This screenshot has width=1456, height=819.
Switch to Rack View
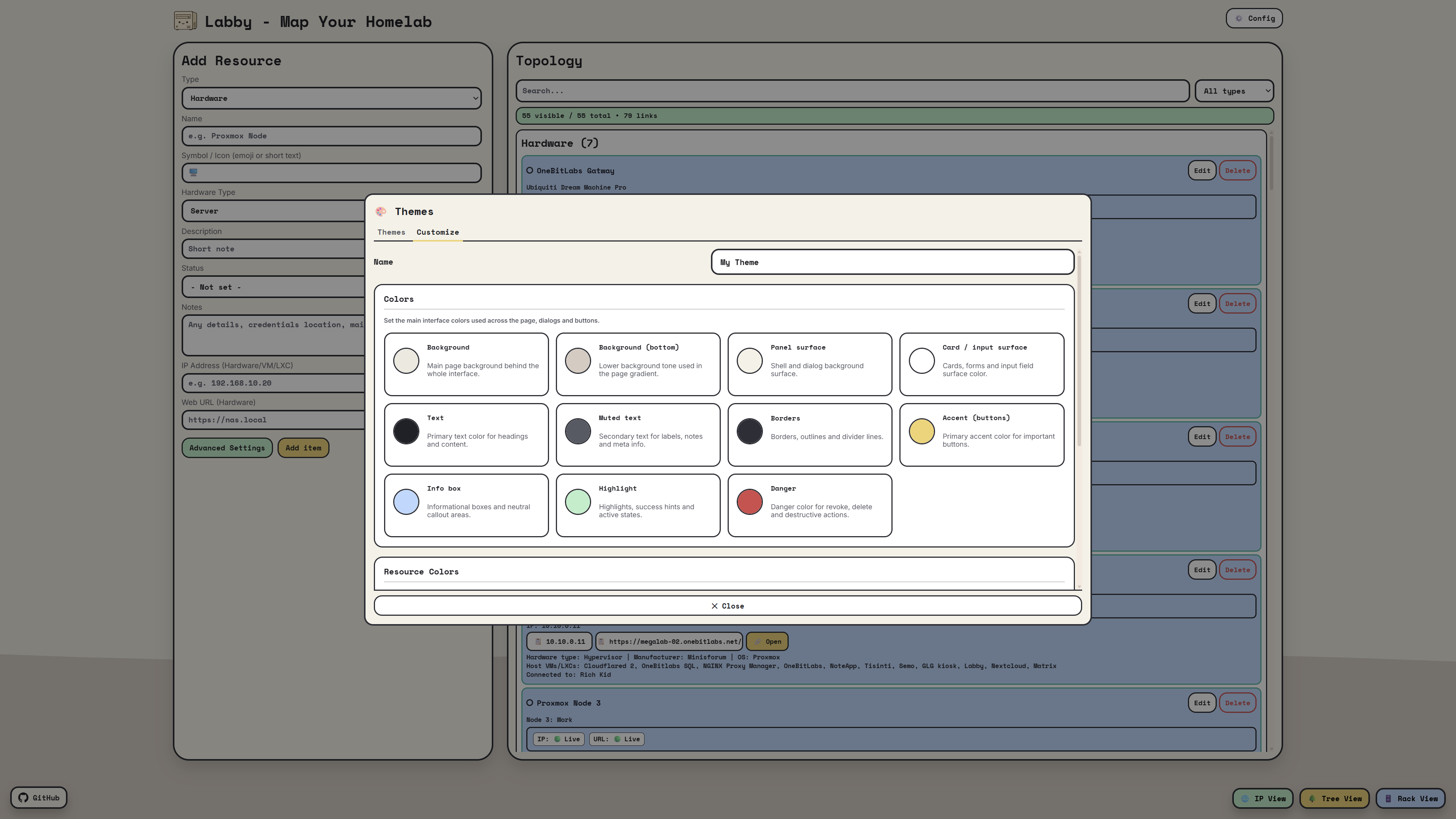tap(1410, 799)
